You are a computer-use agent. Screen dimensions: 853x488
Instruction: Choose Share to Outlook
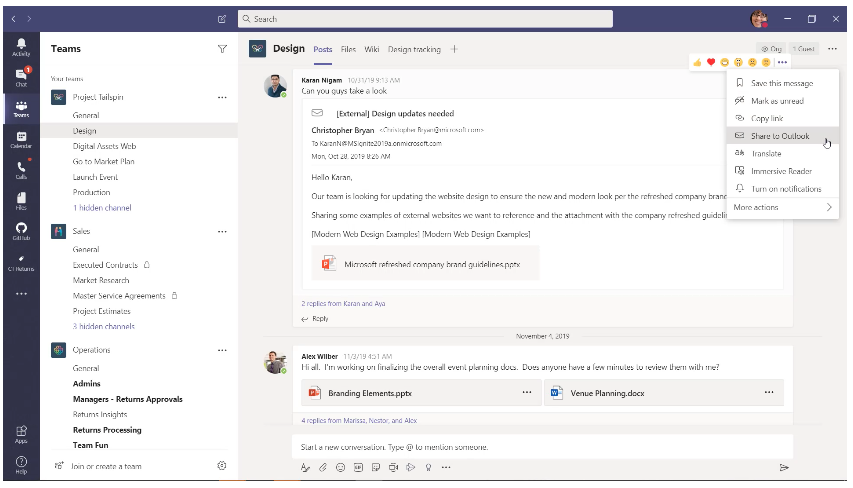point(782,136)
